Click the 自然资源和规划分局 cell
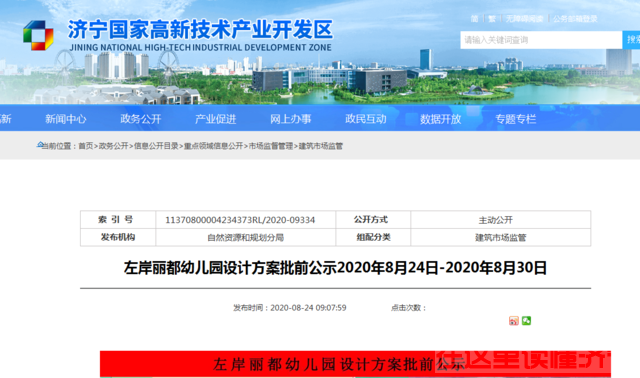Screen dimensions: 640x378 [246, 238]
